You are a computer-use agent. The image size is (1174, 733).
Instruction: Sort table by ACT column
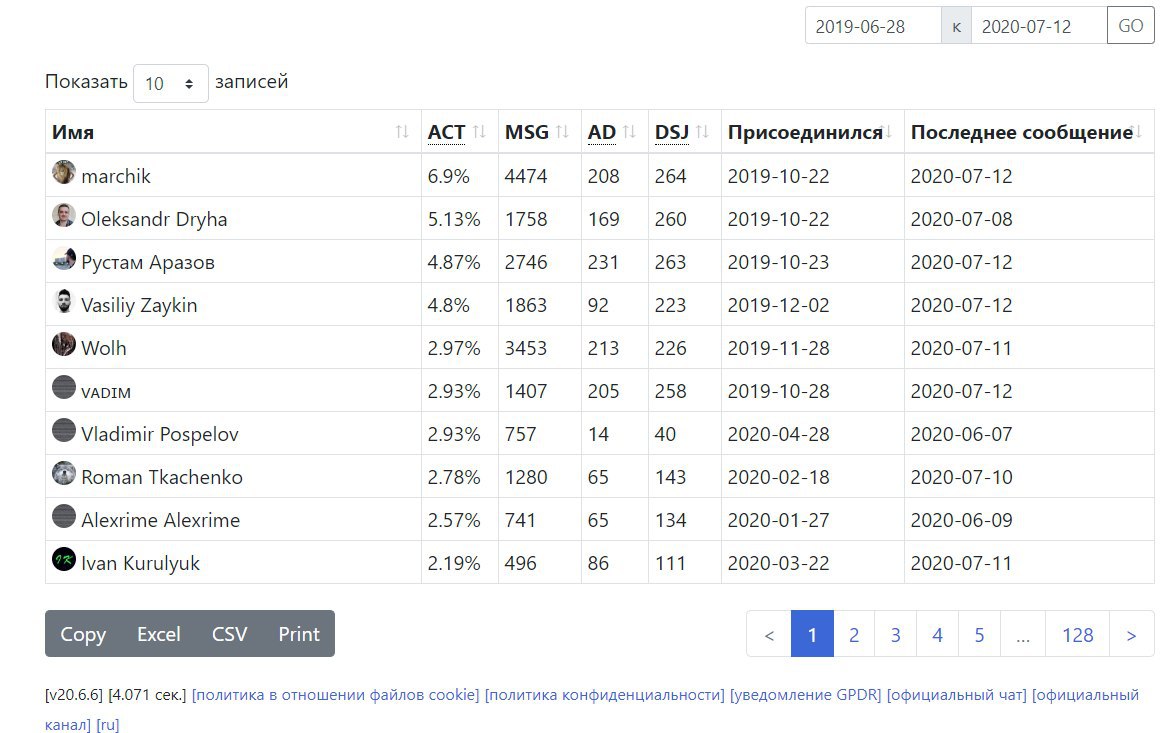(459, 132)
